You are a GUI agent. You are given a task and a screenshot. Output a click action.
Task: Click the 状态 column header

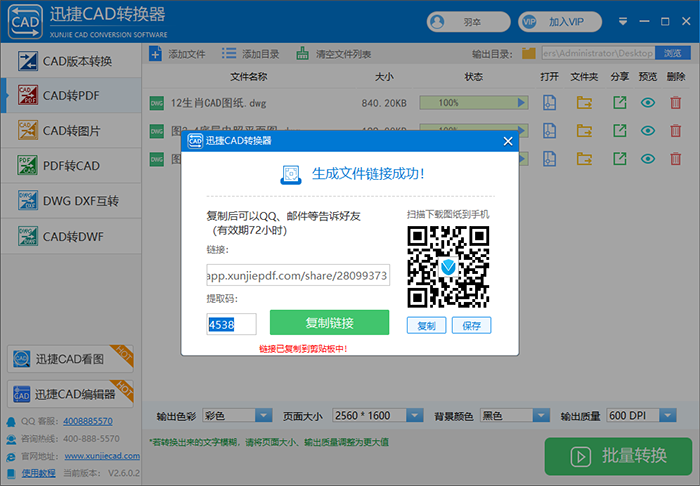474,77
